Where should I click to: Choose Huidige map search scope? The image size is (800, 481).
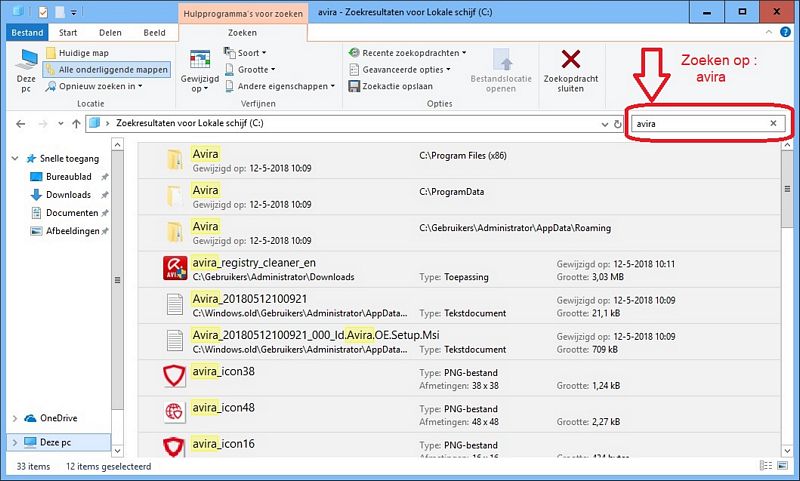(x=77, y=53)
